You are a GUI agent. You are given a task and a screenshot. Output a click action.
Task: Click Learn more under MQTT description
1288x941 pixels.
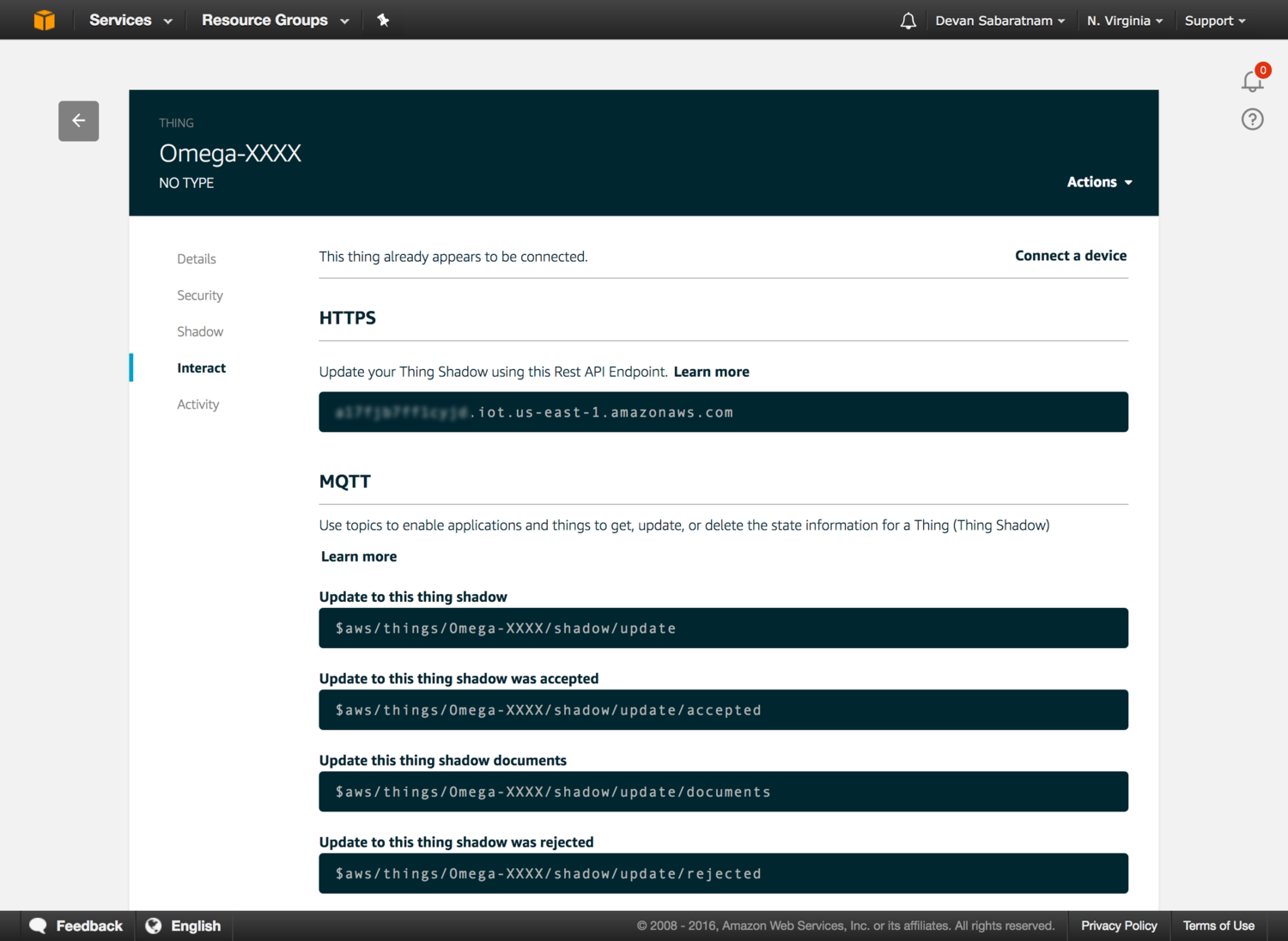tap(359, 556)
